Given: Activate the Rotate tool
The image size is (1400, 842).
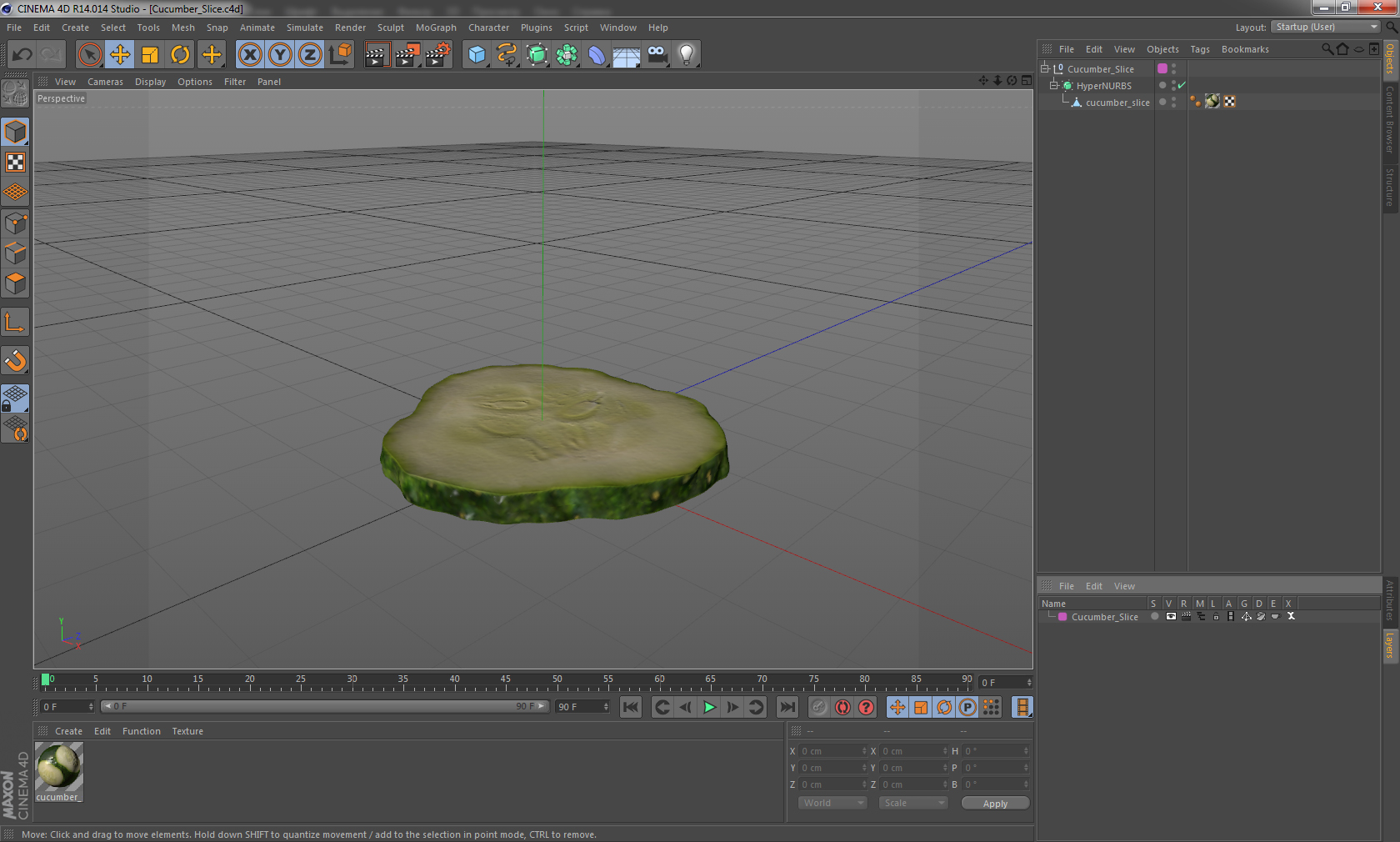Looking at the screenshot, I should pos(180,55).
